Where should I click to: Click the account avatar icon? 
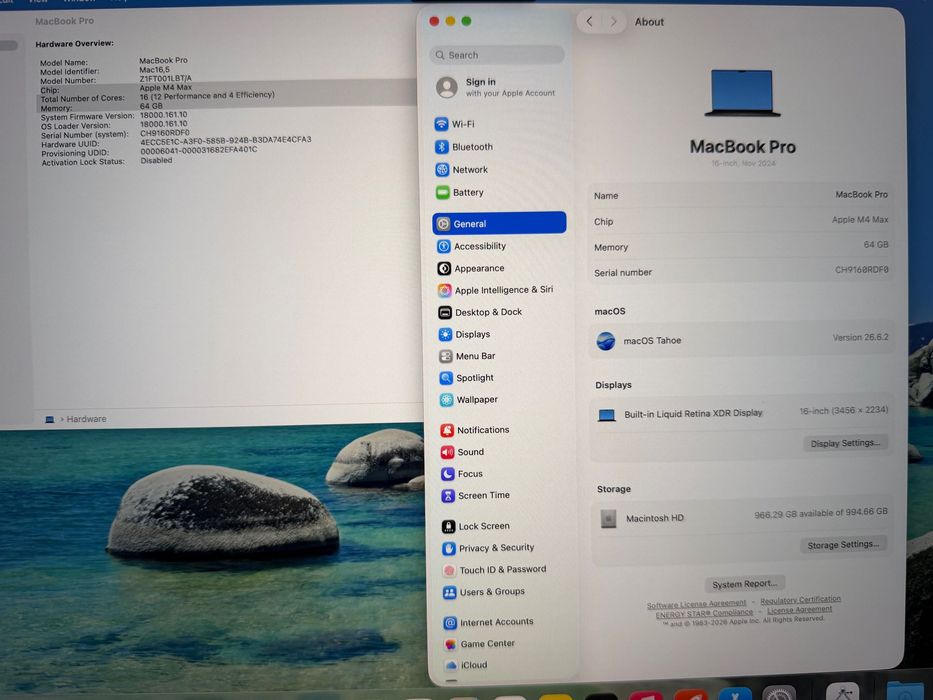[447, 87]
